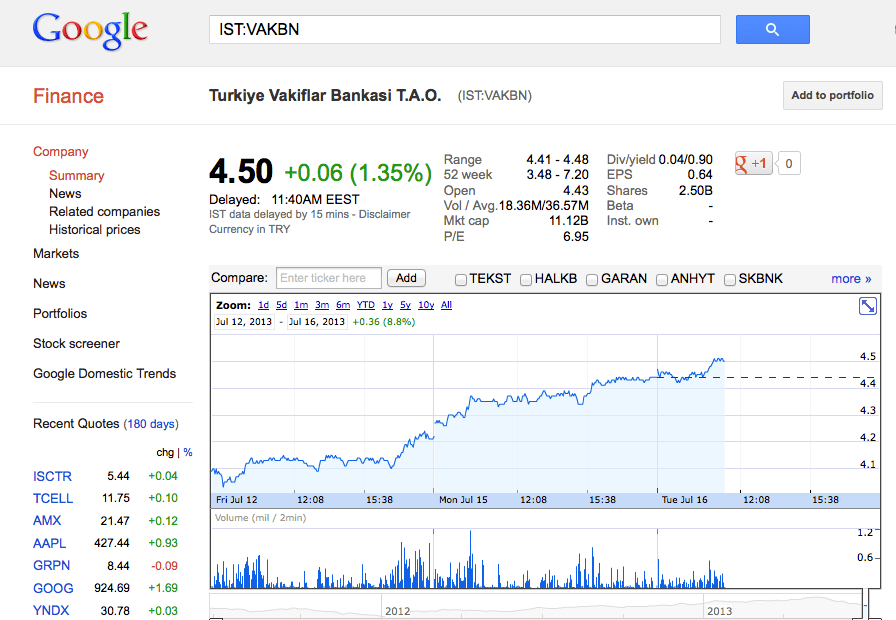Set chart zoom to 10y
Image resolution: width=896 pixels, height=620 pixels.
coord(426,305)
